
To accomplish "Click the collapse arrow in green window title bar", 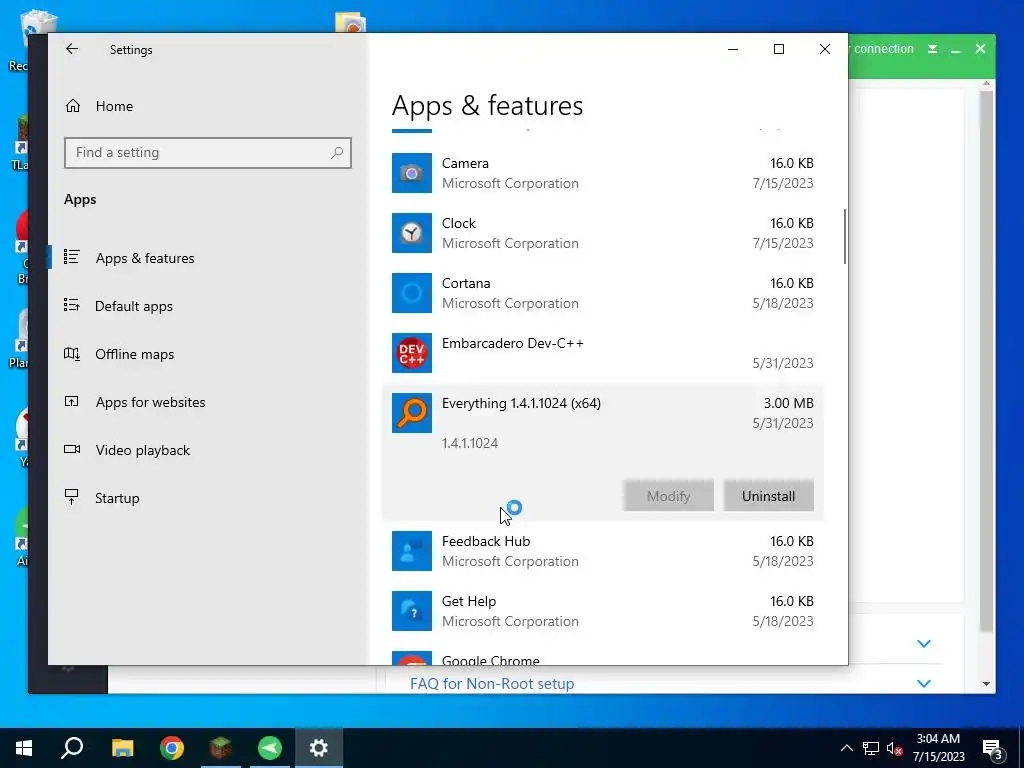I will 933,49.
